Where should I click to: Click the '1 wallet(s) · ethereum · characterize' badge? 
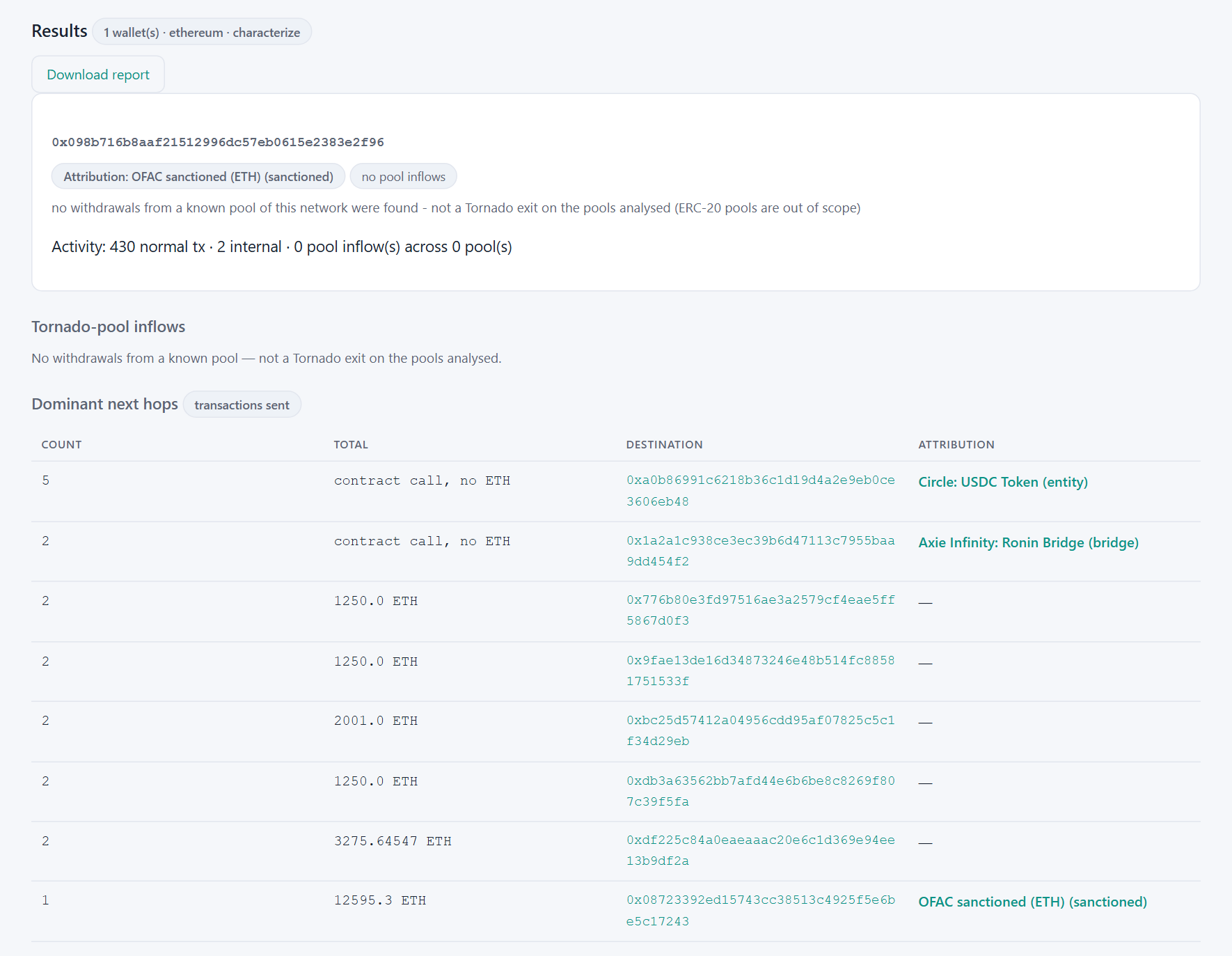point(202,32)
